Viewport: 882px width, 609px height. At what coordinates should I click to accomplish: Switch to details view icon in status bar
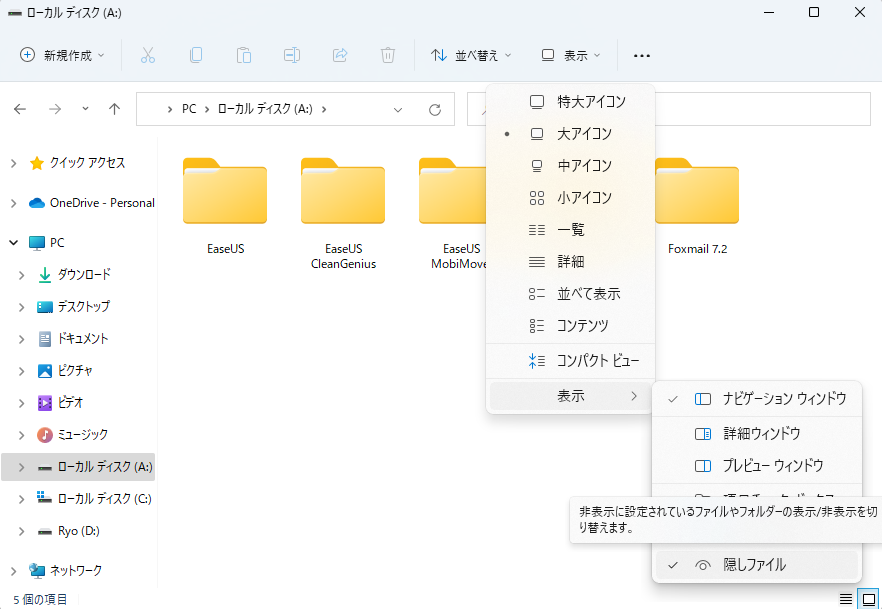[846, 598]
